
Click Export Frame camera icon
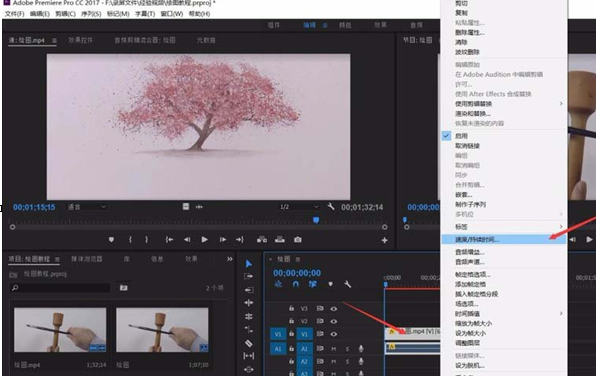(x=298, y=240)
